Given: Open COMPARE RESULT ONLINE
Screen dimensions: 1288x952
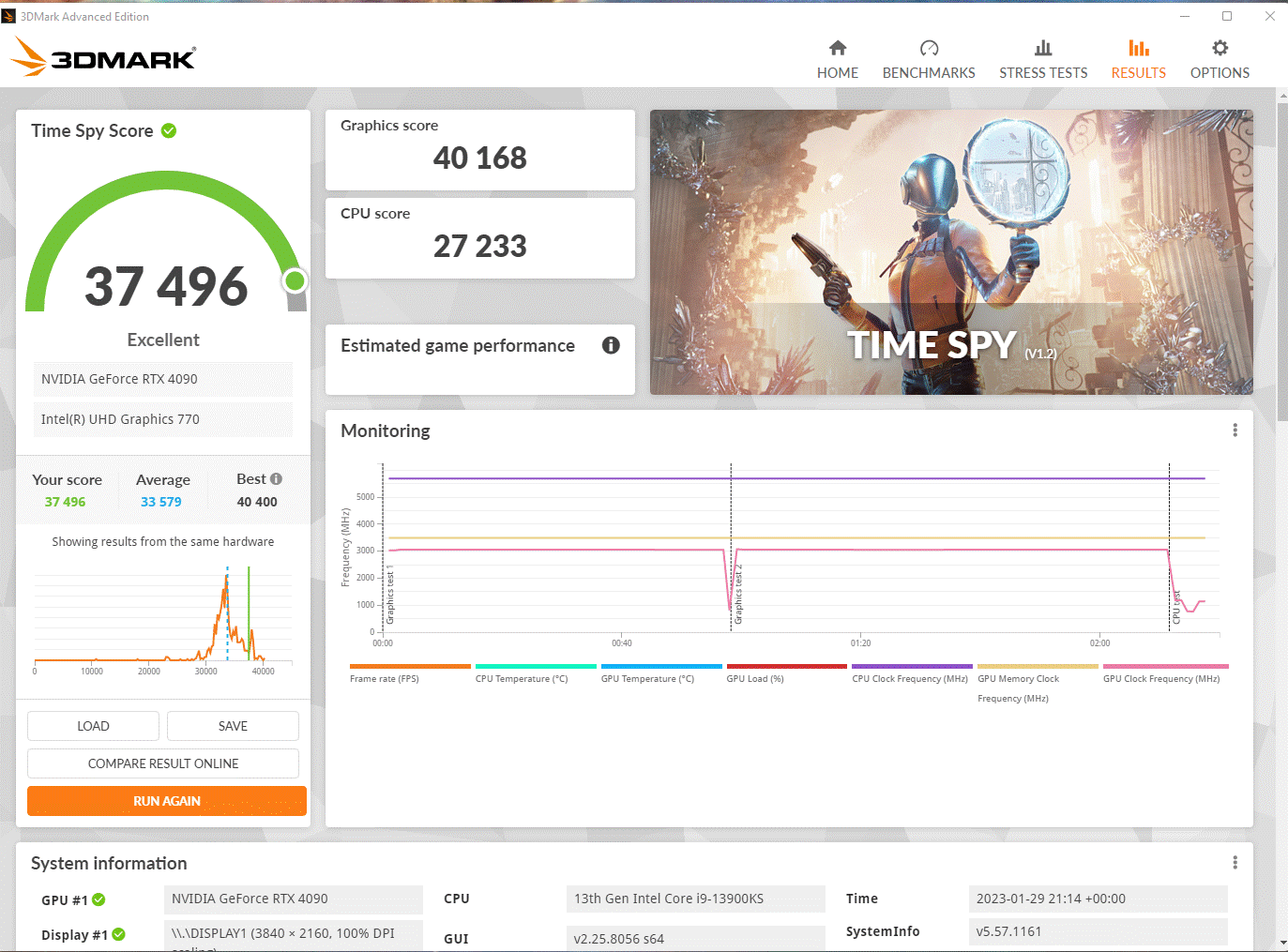Looking at the screenshot, I should [162, 763].
